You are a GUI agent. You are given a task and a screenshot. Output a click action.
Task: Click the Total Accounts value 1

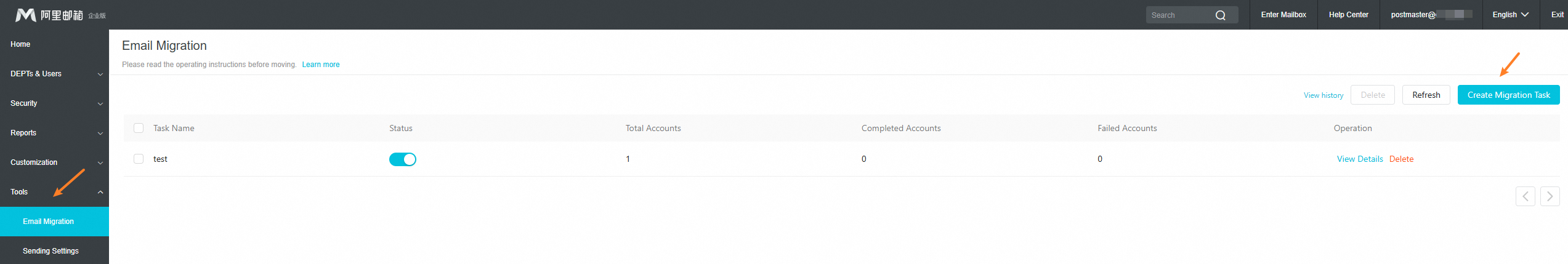coord(628,159)
